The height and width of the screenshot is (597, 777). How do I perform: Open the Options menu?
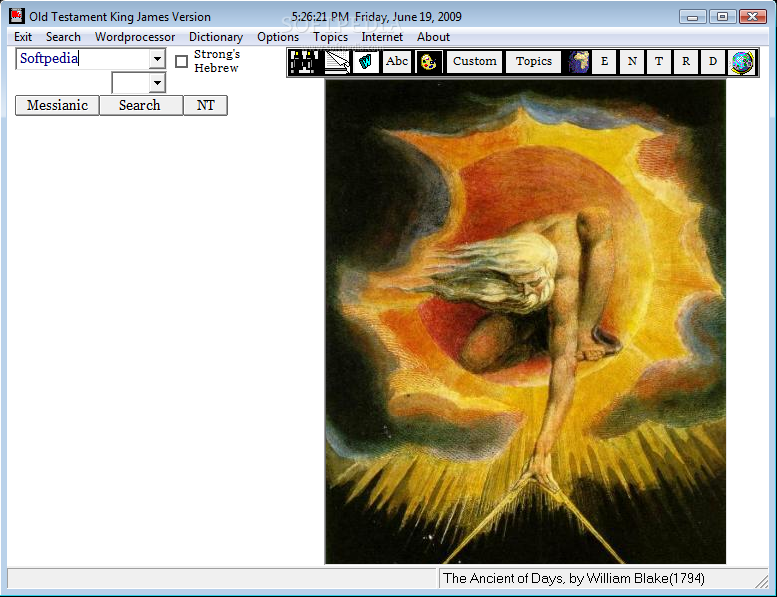coord(278,37)
